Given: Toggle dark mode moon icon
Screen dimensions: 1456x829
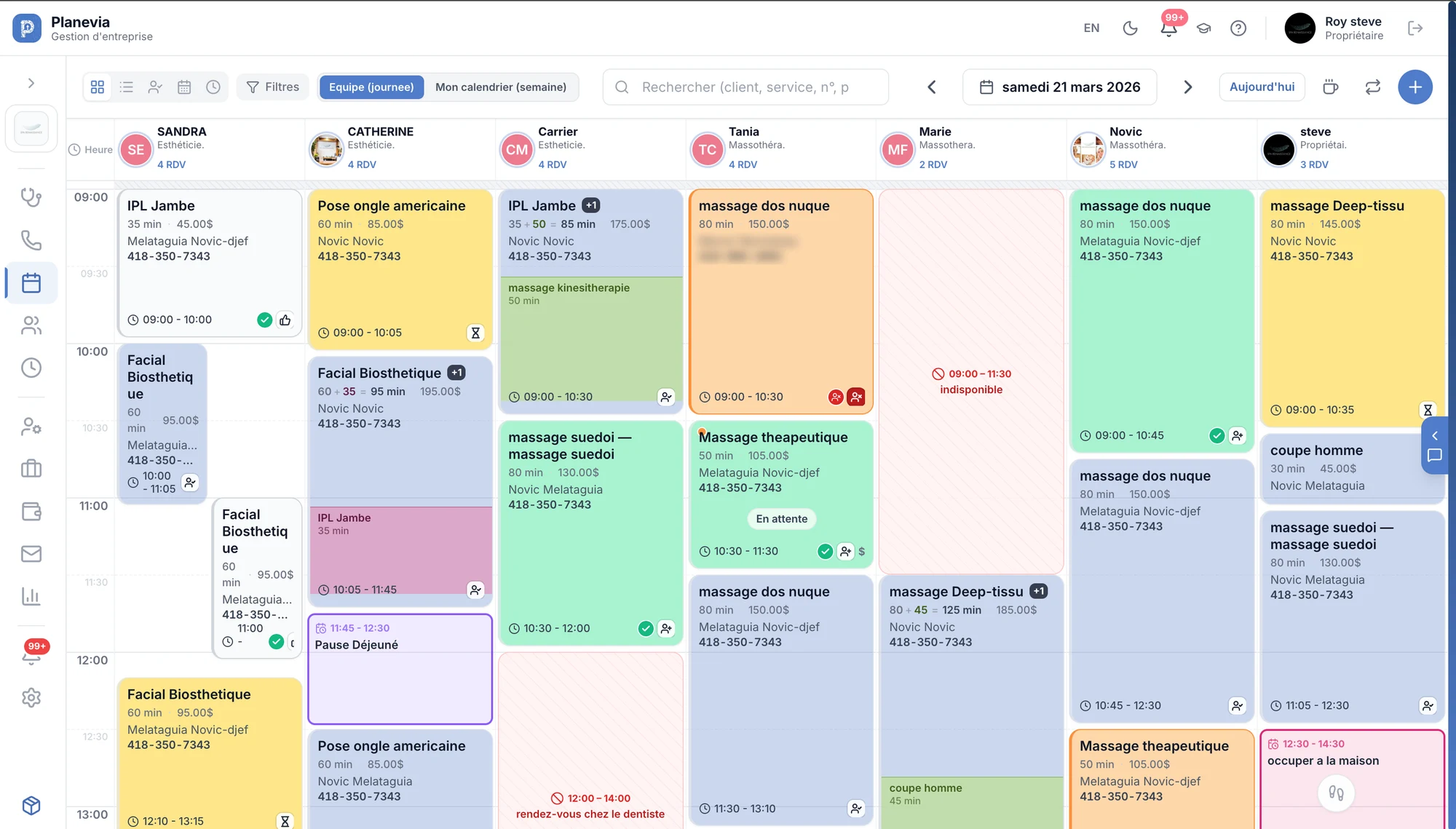Looking at the screenshot, I should click(1130, 28).
